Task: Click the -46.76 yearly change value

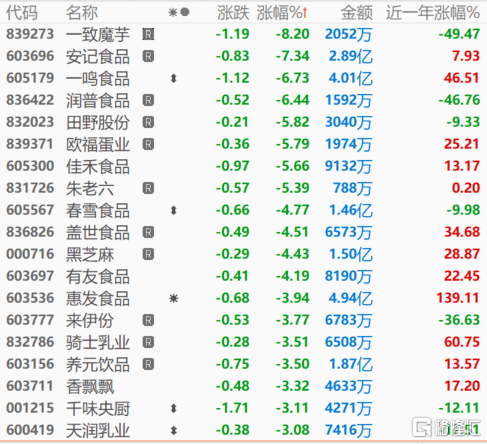Action: 459,100
